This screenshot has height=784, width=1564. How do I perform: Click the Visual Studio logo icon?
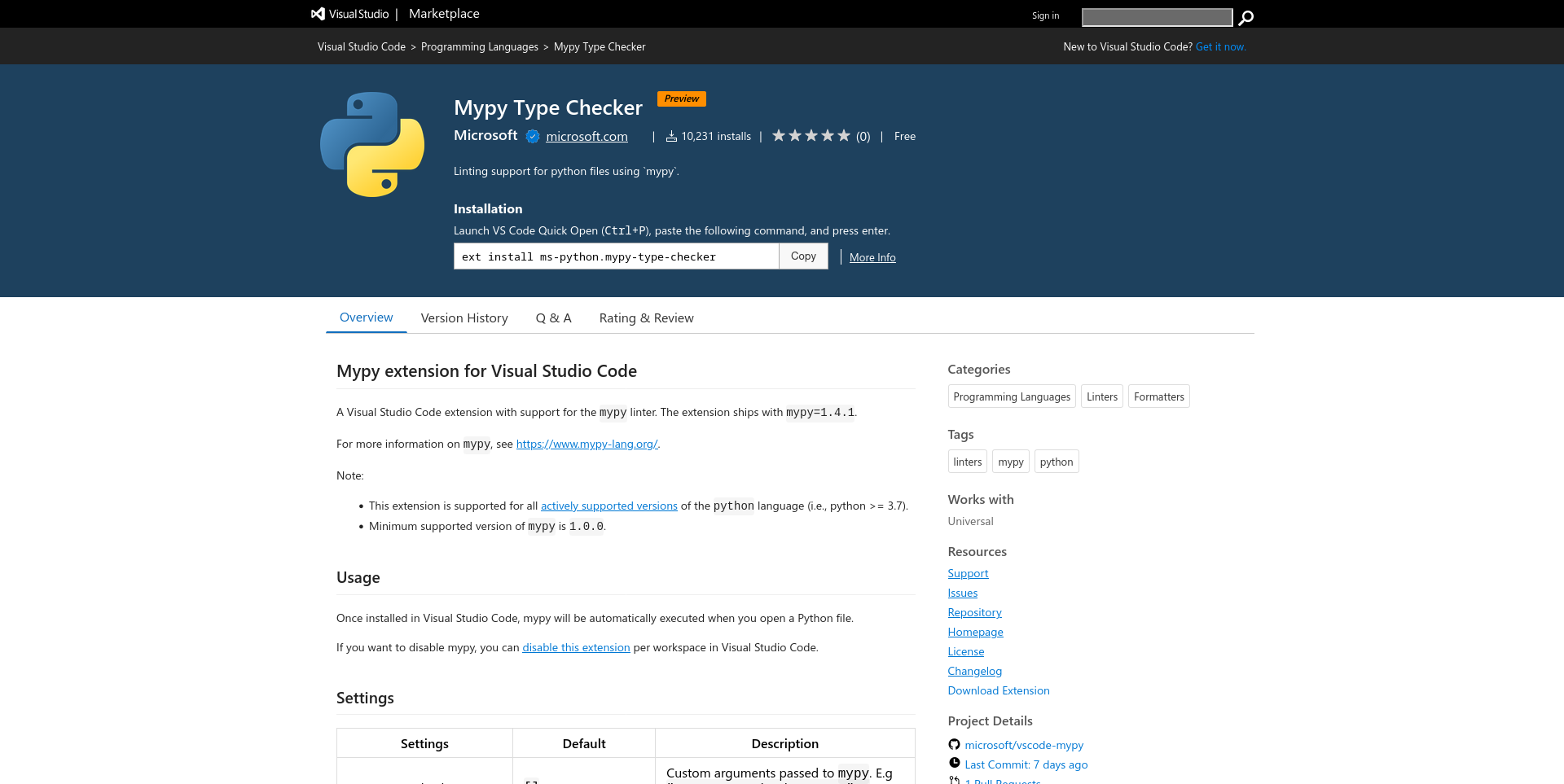click(x=318, y=14)
